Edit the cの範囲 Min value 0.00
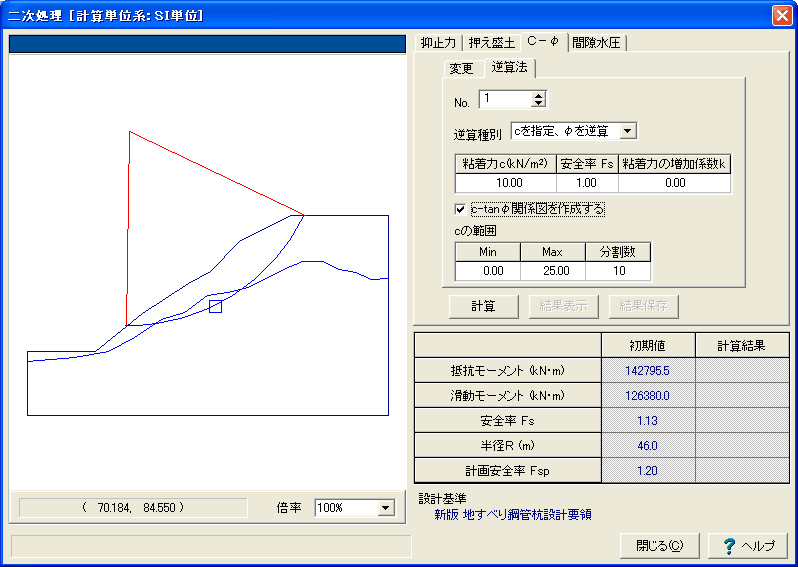The width and height of the screenshot is (798, 567). pos(488,271)
